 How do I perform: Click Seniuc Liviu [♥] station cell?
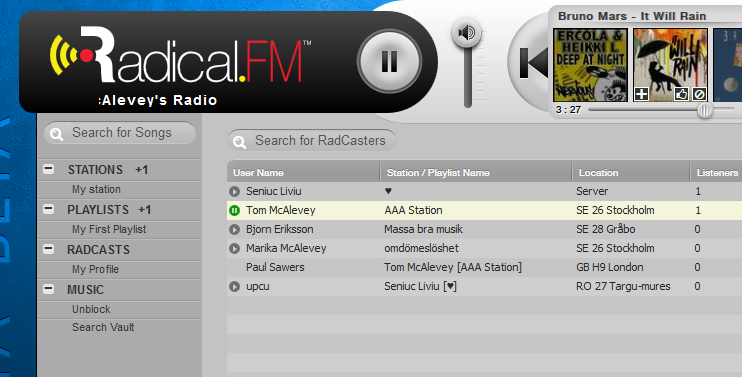pyautogui.click(x=420, y=286)
